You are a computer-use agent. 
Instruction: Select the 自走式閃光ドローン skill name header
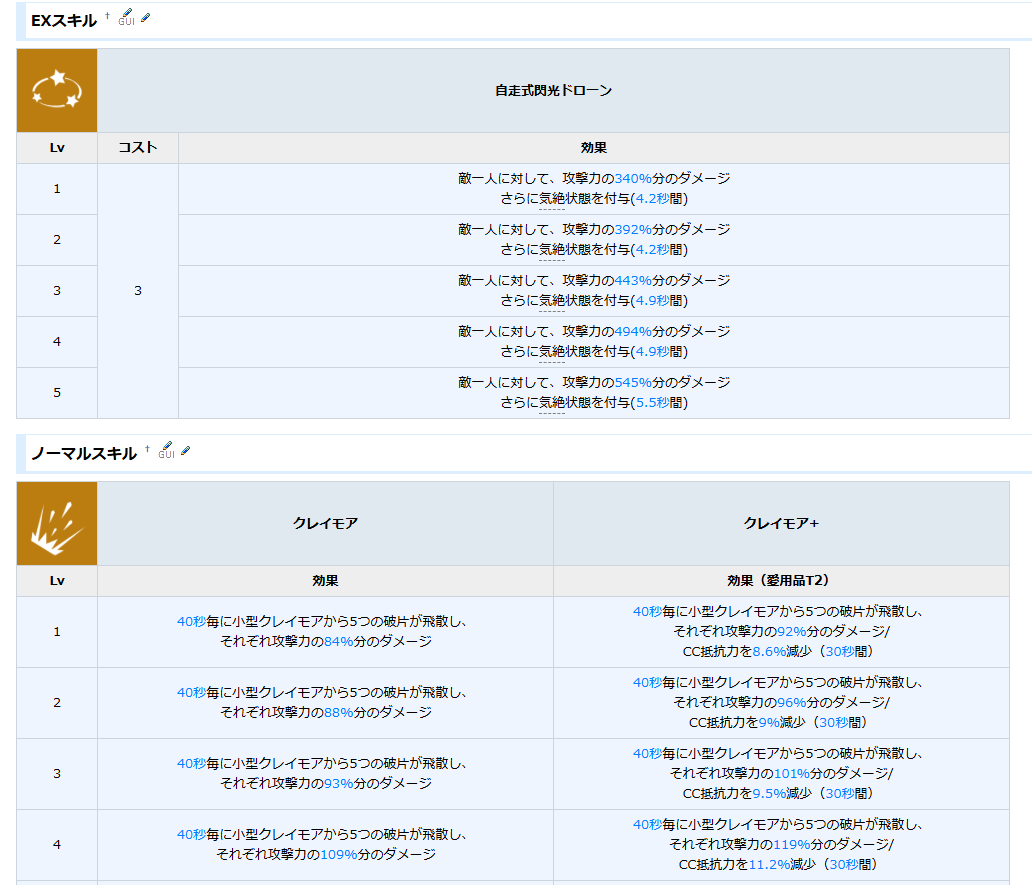pos(554,91)
